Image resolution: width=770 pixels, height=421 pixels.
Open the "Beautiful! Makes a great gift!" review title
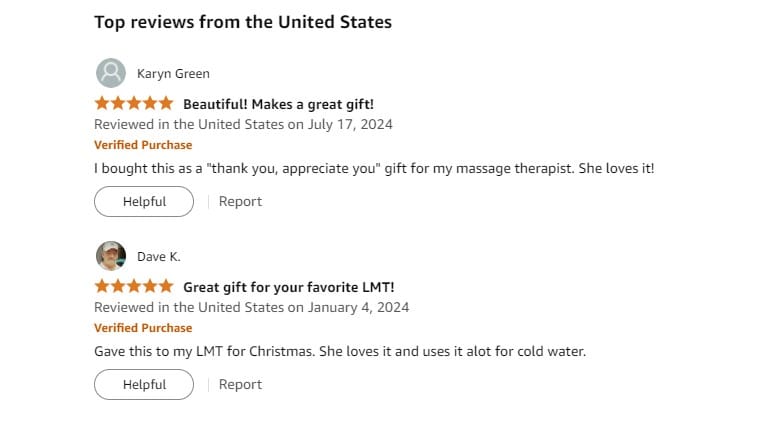tap(278, 104)
